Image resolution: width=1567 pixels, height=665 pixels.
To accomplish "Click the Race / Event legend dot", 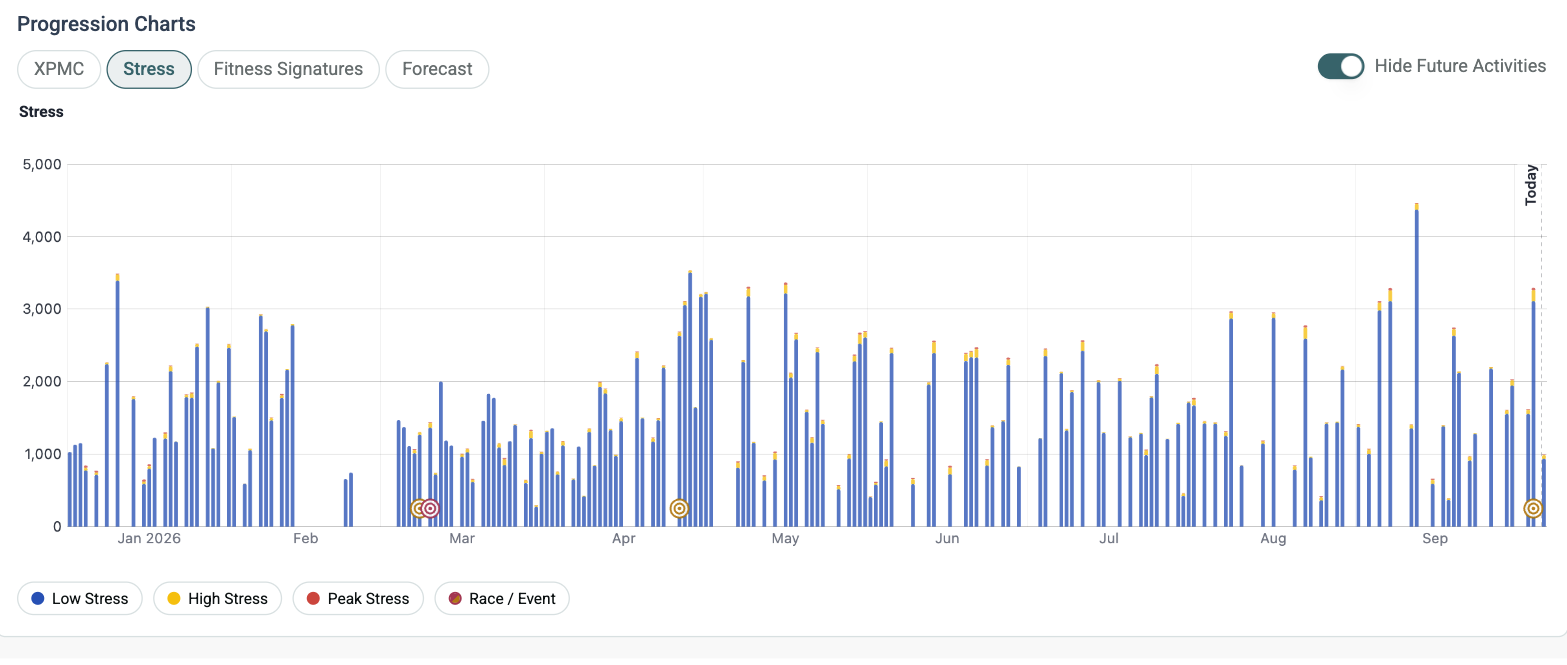I will 455,598.
